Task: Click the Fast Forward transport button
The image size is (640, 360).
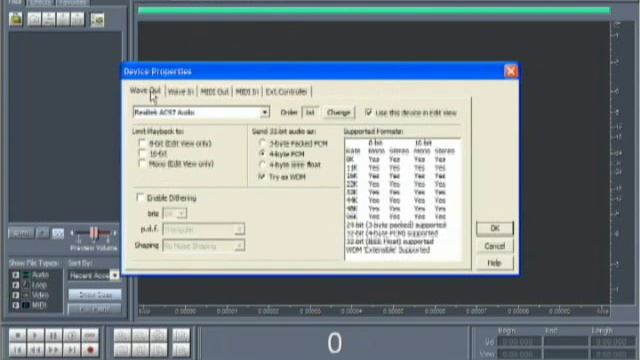Action: pos(53,350)
